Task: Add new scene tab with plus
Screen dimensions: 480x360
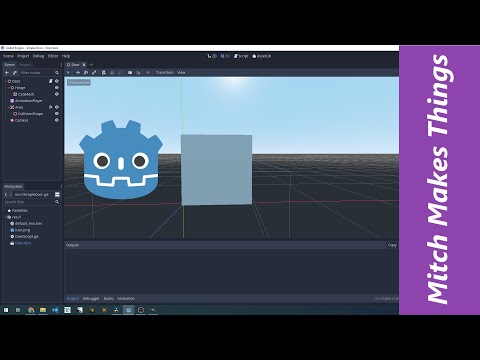Action: pos(91,64)
